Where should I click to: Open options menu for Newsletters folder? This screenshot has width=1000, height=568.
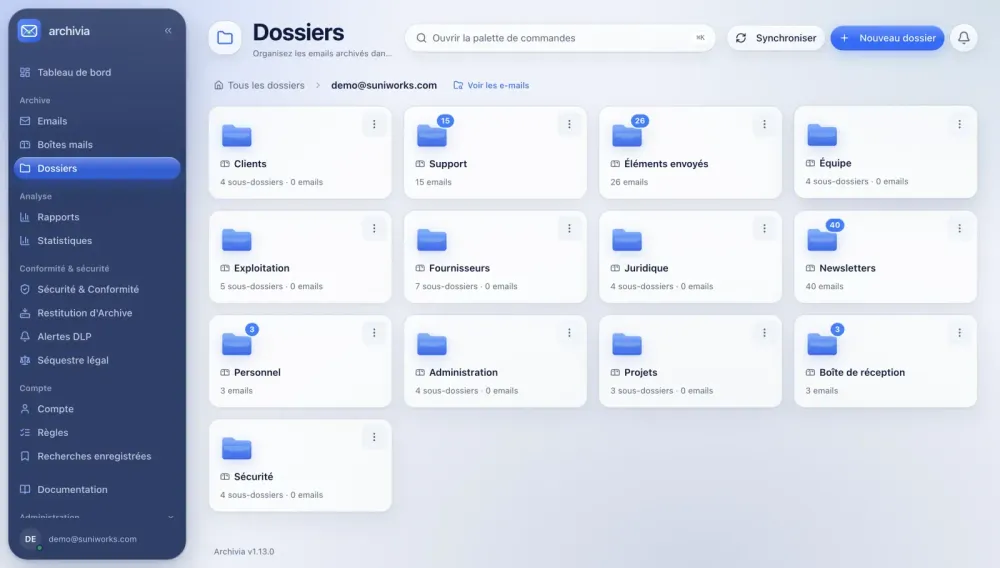pos(960,228)
